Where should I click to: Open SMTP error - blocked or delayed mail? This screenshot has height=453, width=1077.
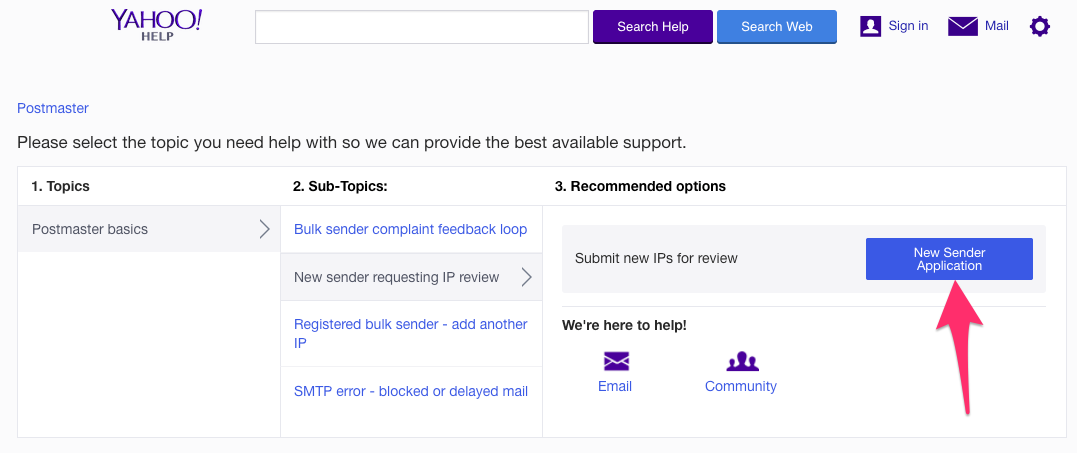tap(411, 392)
